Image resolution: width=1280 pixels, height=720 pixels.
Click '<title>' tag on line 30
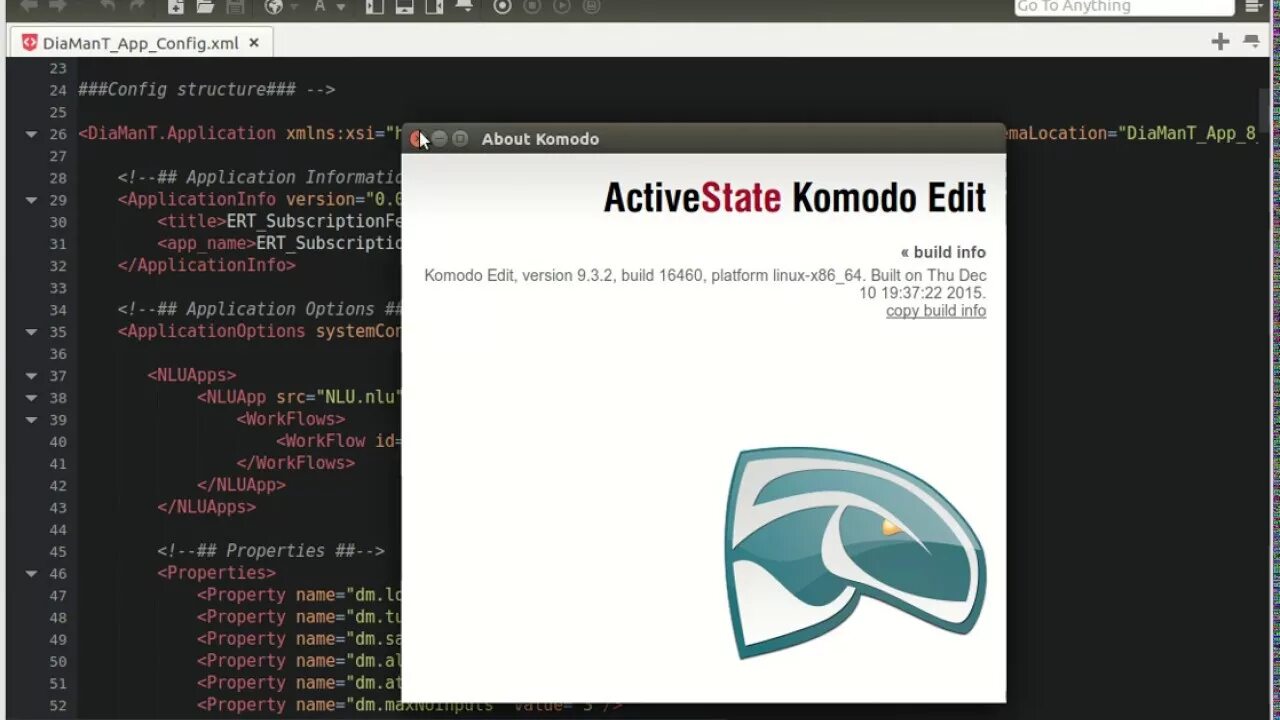click(x=191, y=221)
